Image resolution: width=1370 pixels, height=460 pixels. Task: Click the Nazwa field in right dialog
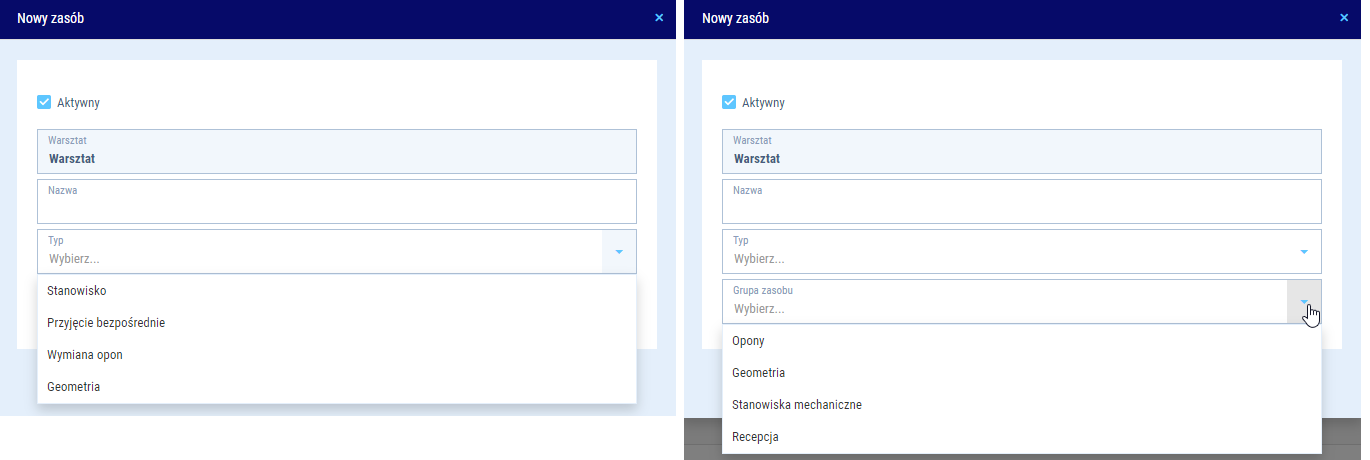[1021, 206]
